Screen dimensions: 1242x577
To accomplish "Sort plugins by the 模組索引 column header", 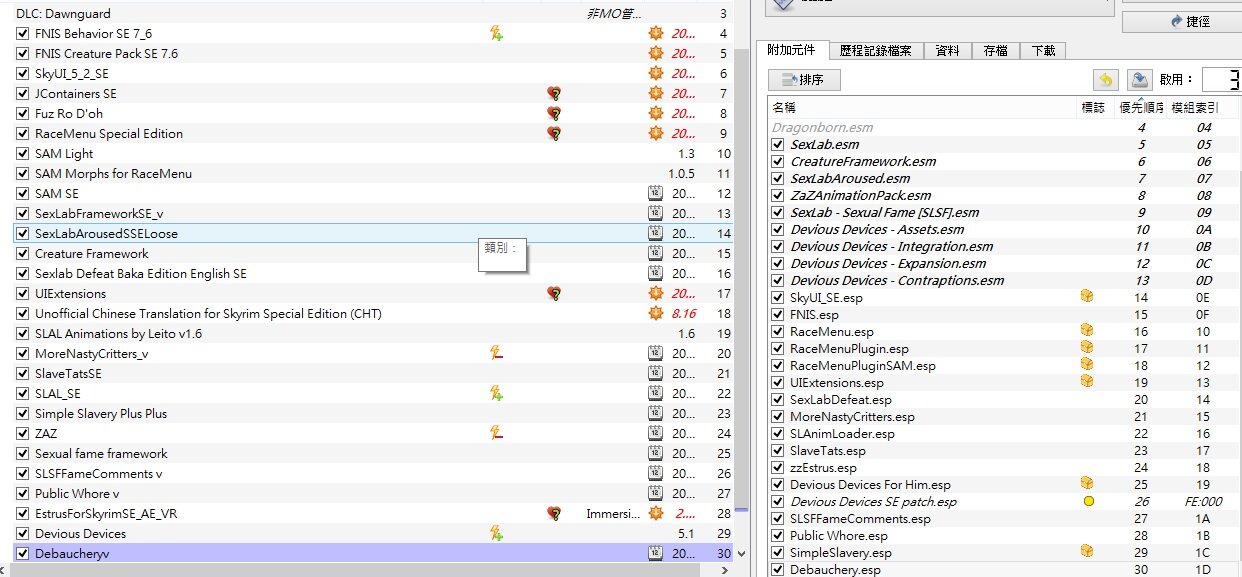I will point(1204,107).
